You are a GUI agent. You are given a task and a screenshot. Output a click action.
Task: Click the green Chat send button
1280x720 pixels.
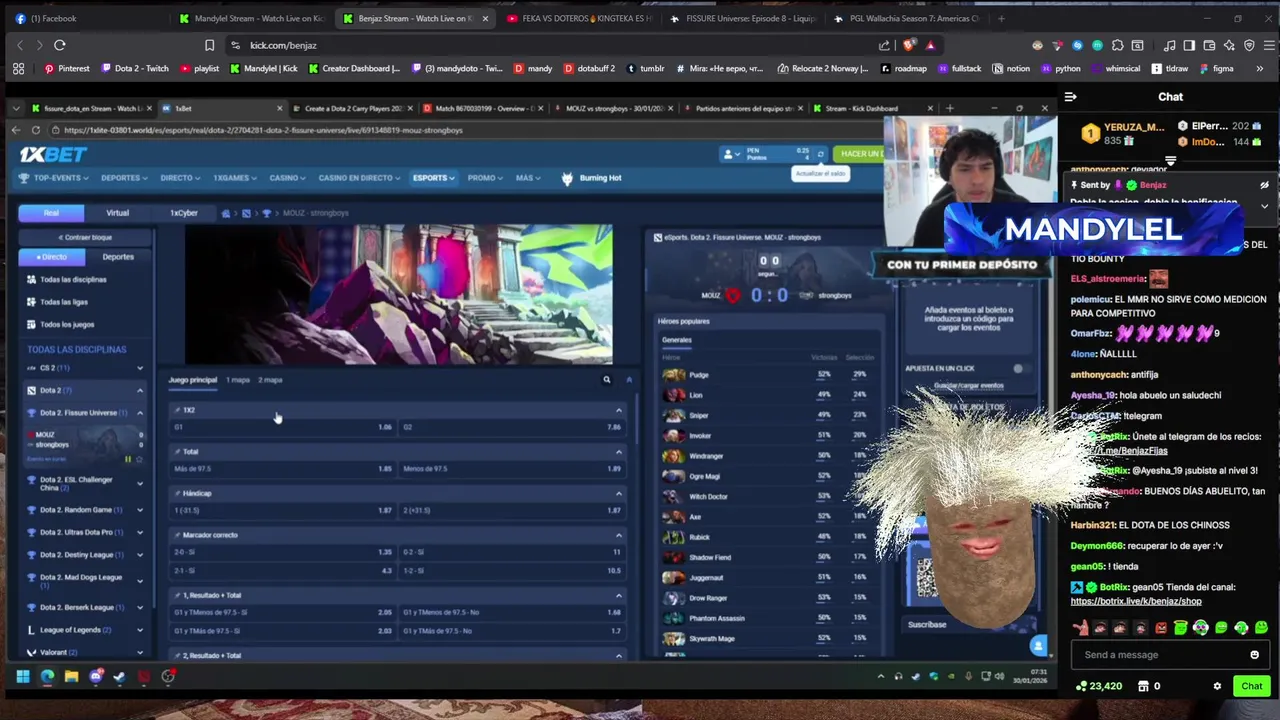[1252, 686]
